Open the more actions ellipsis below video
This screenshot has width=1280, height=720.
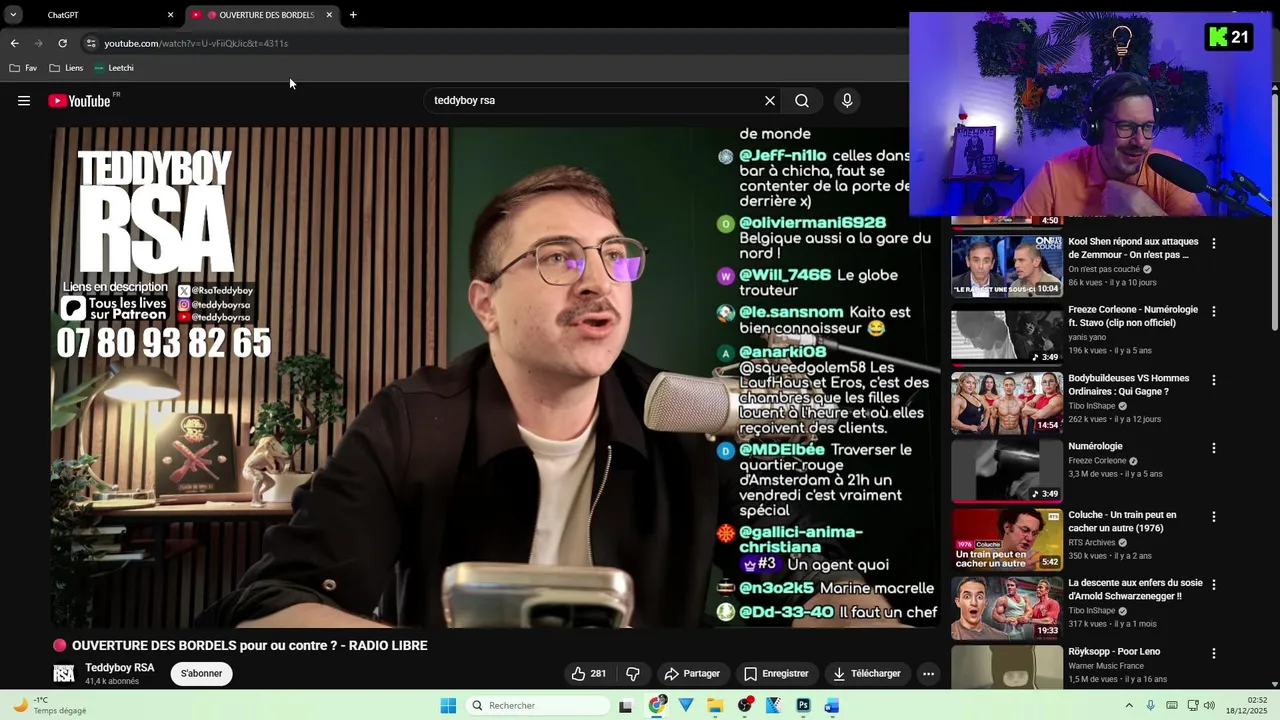pyautogui.click(x=928, y=674)
